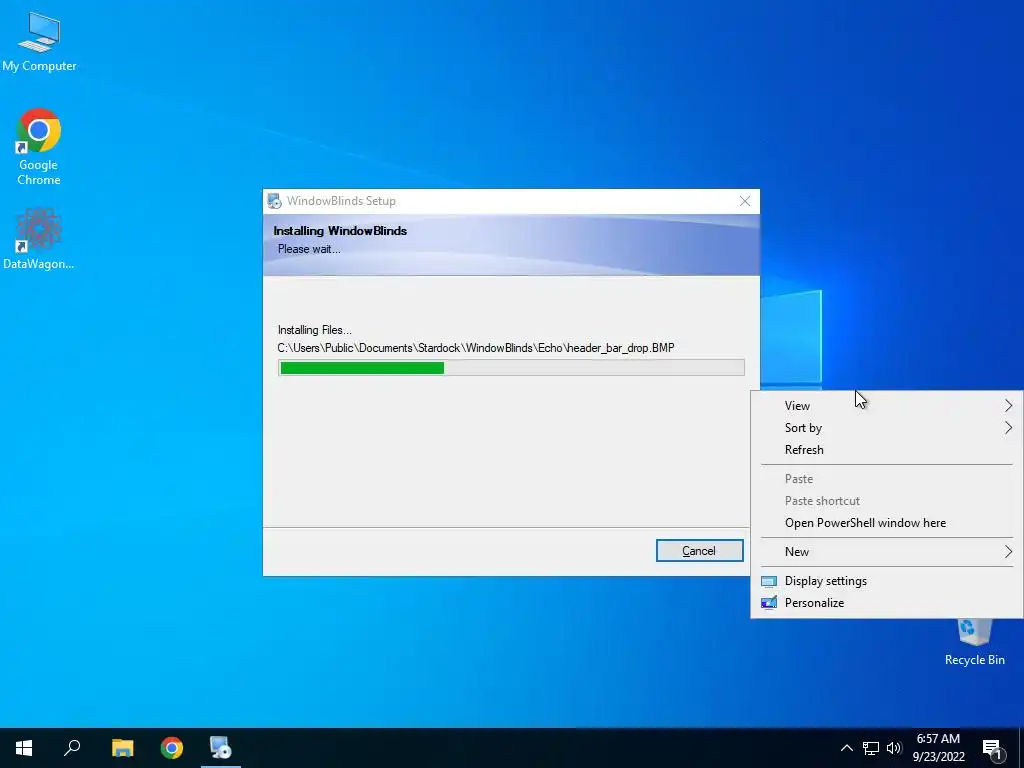Click the header_bar_drop.BMP file path

coord(476,348)
